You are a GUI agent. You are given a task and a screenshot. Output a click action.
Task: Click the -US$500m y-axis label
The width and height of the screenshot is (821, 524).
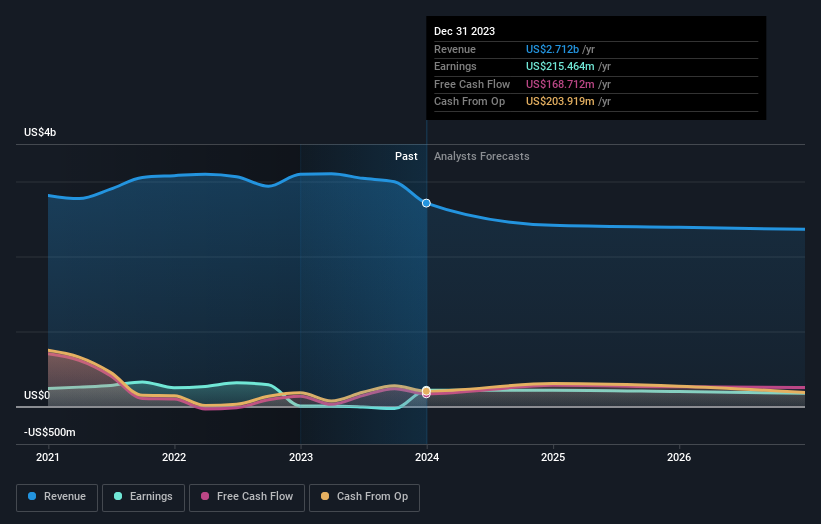pos(50,432)
